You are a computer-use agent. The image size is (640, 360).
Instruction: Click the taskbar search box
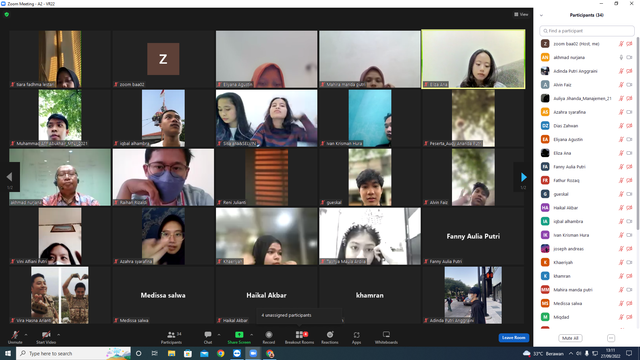point(73,353)
